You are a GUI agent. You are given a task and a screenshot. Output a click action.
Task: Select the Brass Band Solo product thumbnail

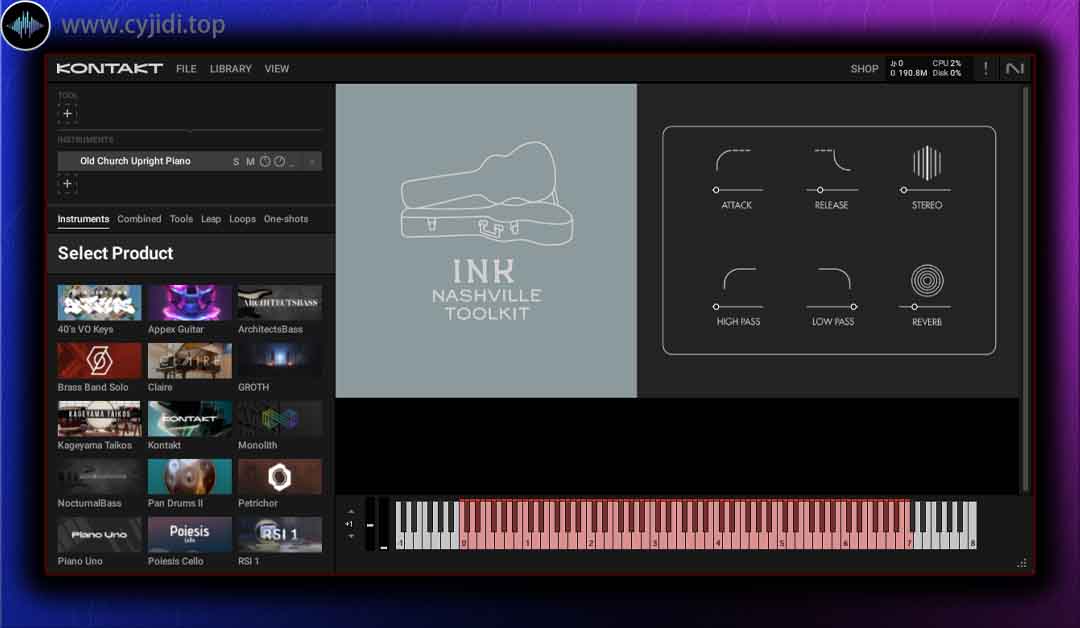pyautogui.click(x=100, y=360)
